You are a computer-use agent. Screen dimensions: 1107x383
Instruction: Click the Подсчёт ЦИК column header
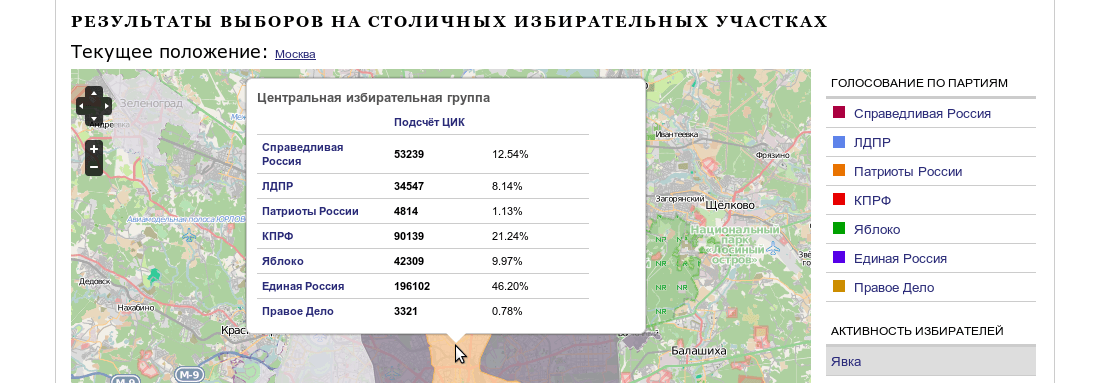point(429,122)
